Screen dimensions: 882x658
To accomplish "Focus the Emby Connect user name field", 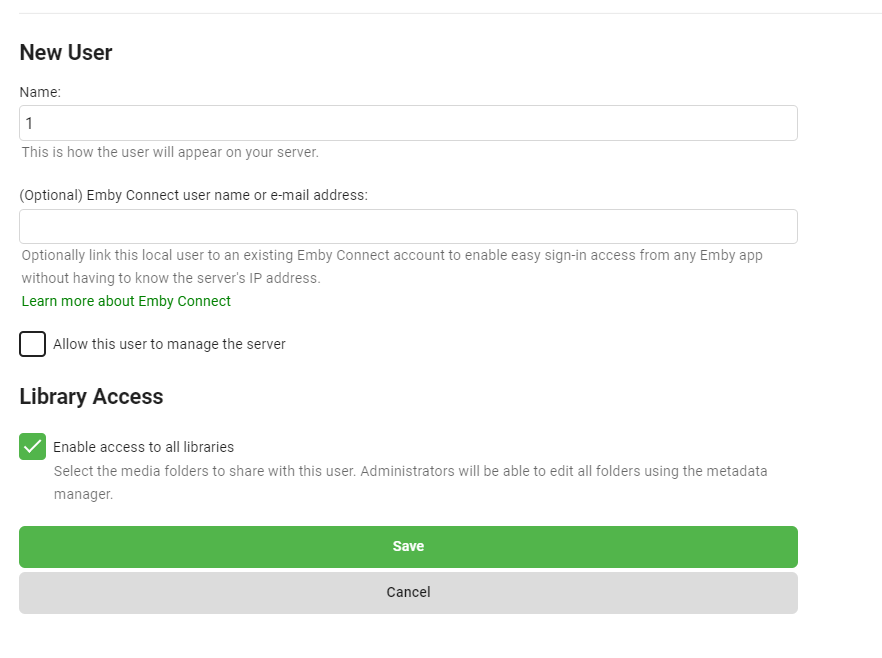I will [x=408, y=226].
